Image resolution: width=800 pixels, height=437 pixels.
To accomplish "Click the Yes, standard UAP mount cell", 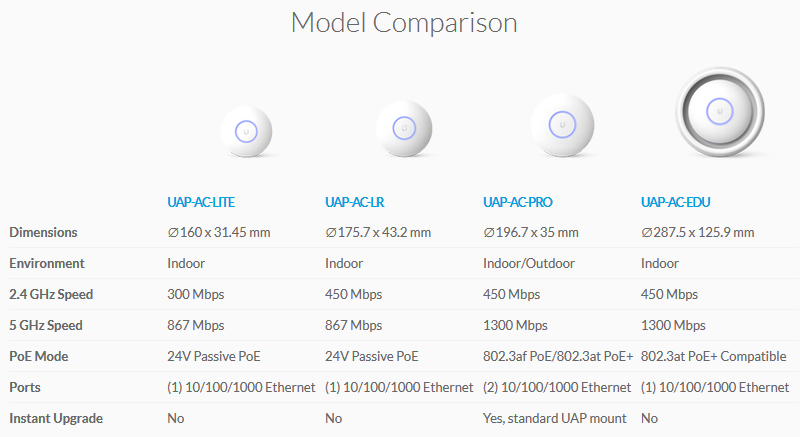I will pyautogui.click(x=555, y=419).
